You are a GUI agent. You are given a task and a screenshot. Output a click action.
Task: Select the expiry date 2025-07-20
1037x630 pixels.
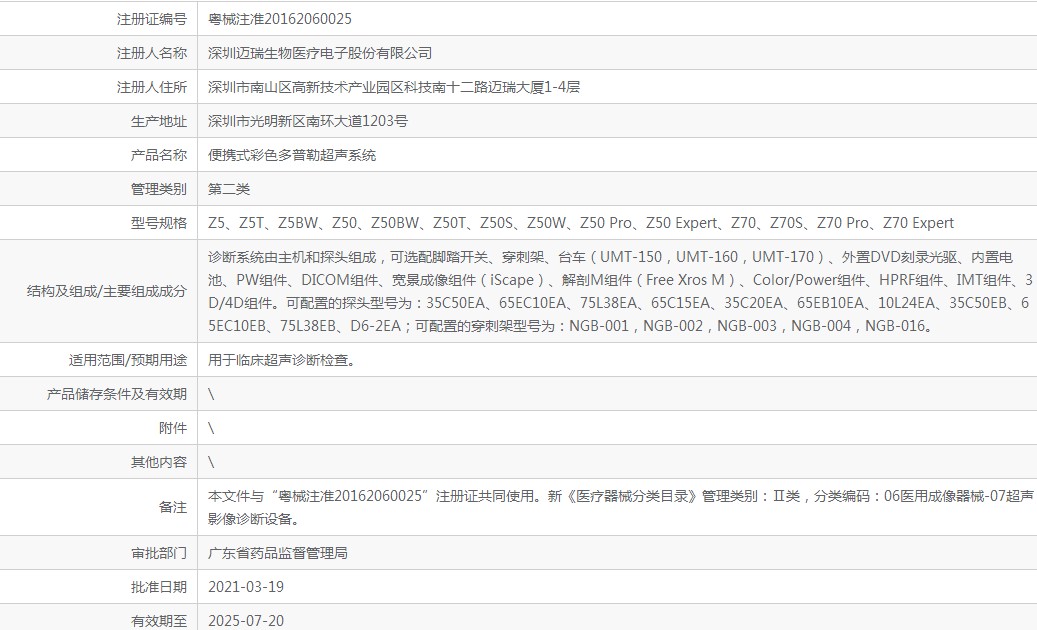(246, 621)
